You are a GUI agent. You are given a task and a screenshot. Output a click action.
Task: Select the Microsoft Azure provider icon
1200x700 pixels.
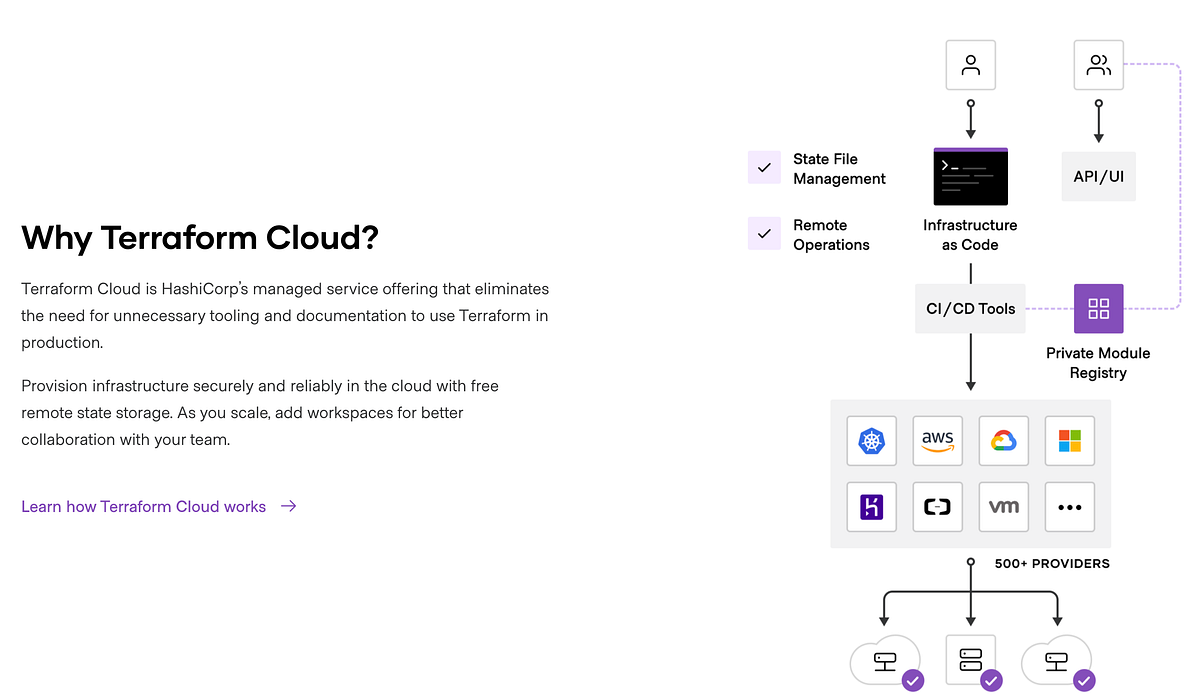click(1069, 441)
